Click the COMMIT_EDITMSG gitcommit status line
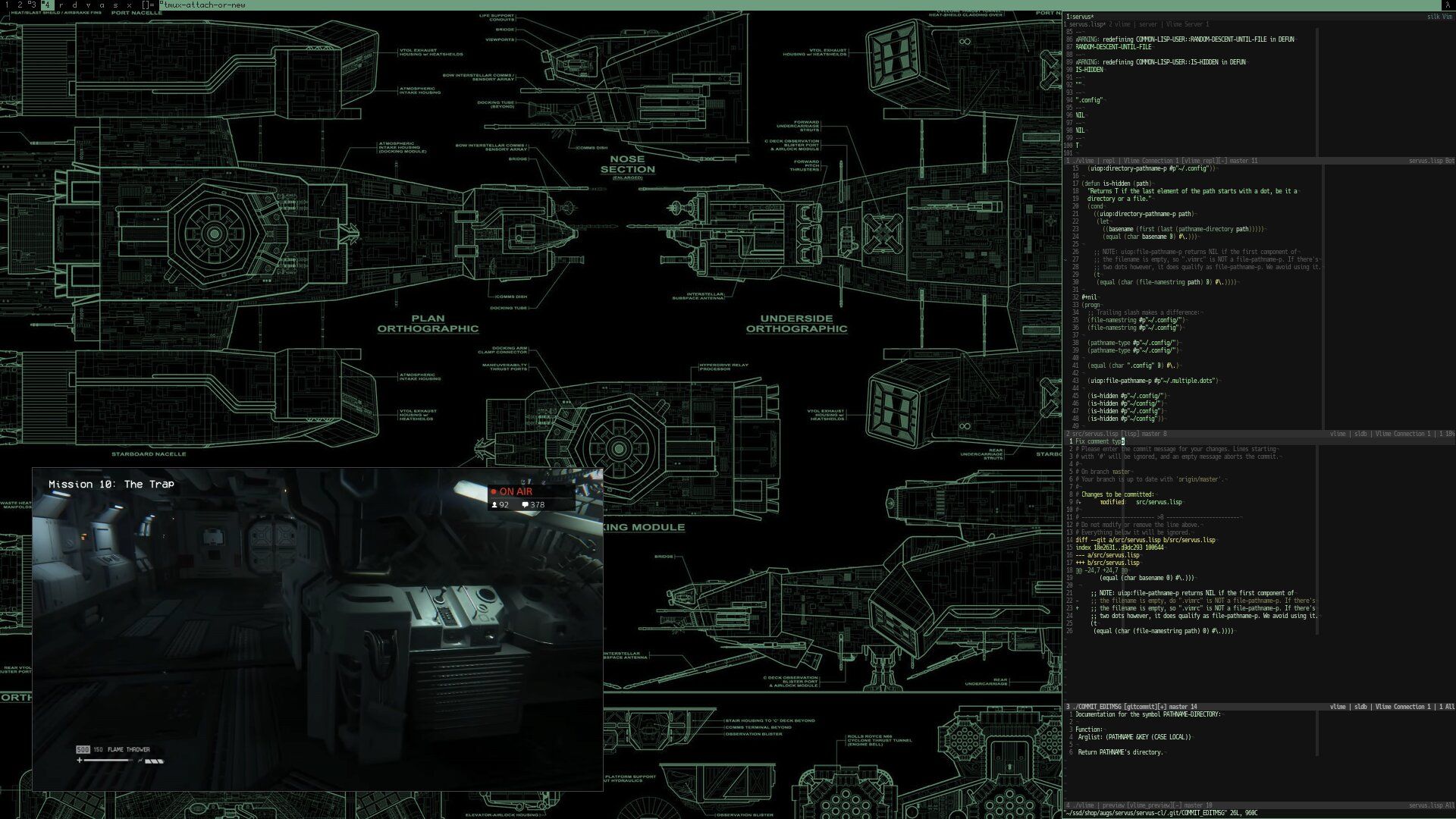The width and height of the screenshot is (1456, 819). tap(1259, 707)
